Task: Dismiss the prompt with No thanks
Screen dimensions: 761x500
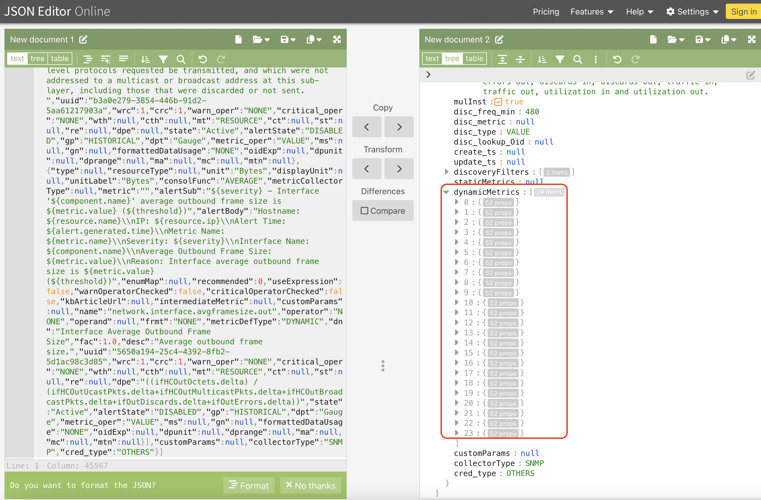Action: (310, 485)
